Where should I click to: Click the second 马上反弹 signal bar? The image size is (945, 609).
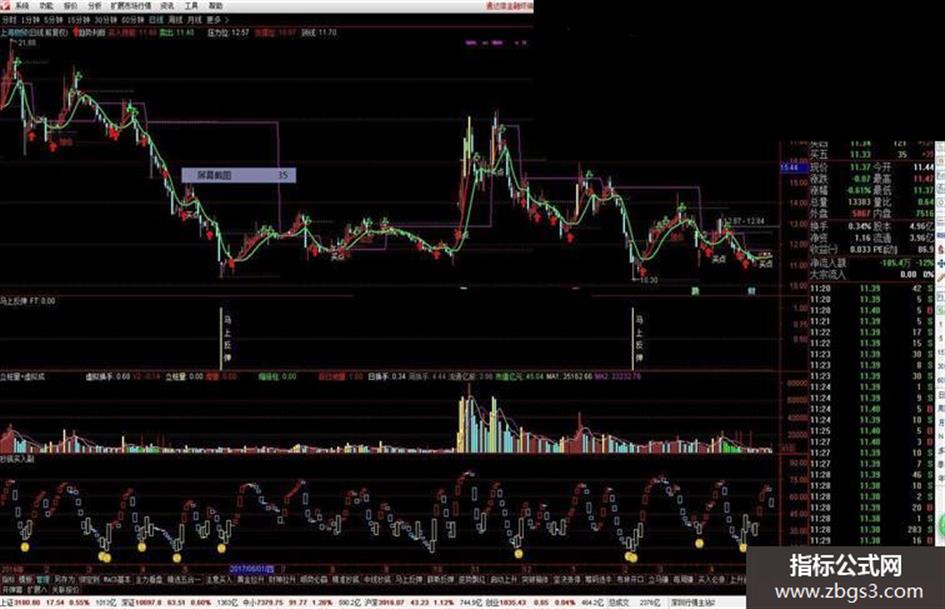(x=633, y=338)
